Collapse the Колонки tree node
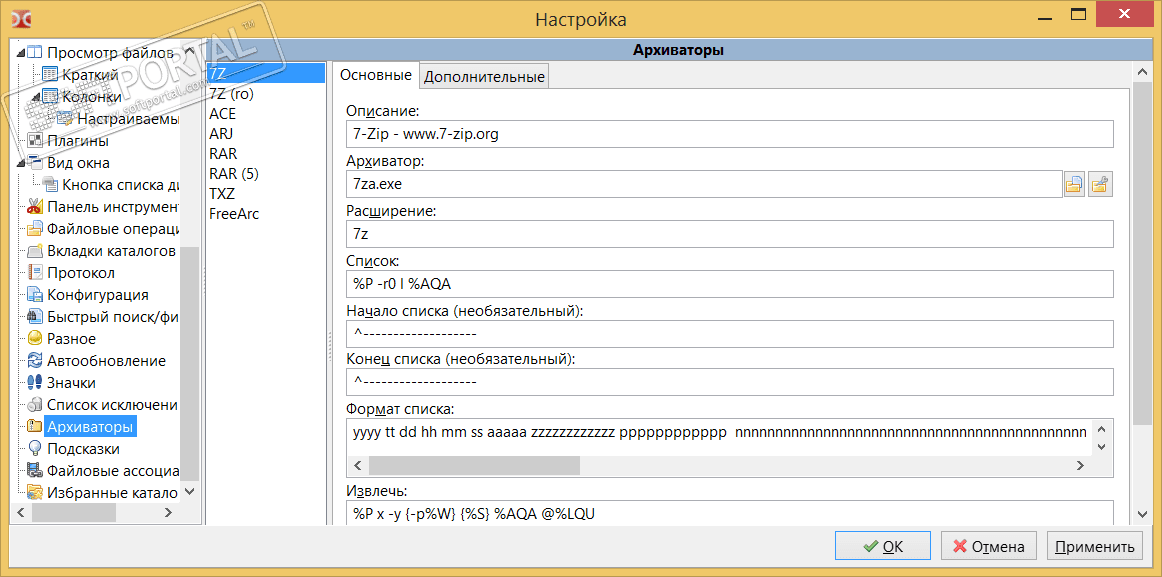Image resolution: width=1162 pixels, height=577 pixels. 36,98
